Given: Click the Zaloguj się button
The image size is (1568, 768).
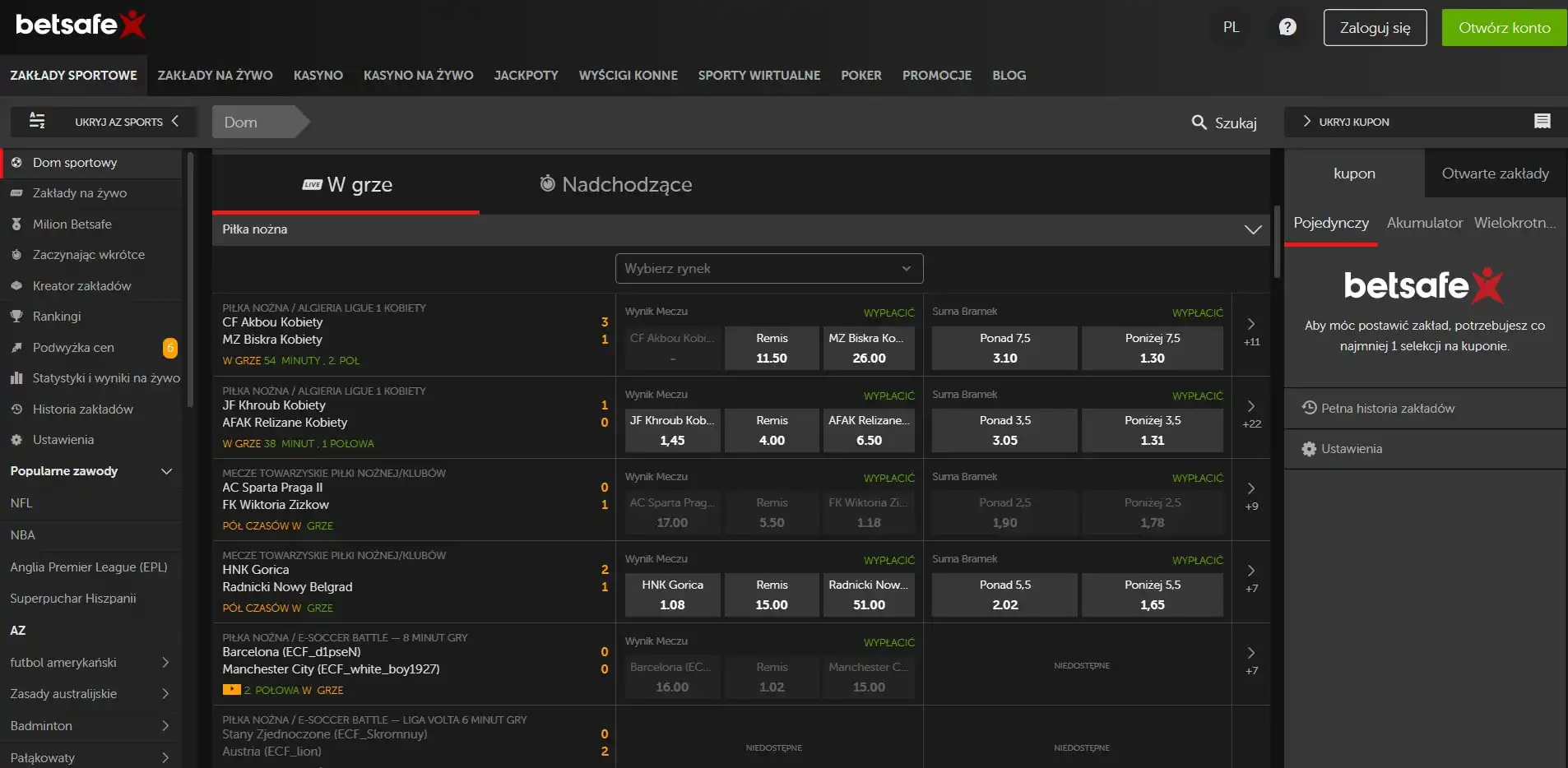Looking at the screenshot, I should coord(1375,27).
